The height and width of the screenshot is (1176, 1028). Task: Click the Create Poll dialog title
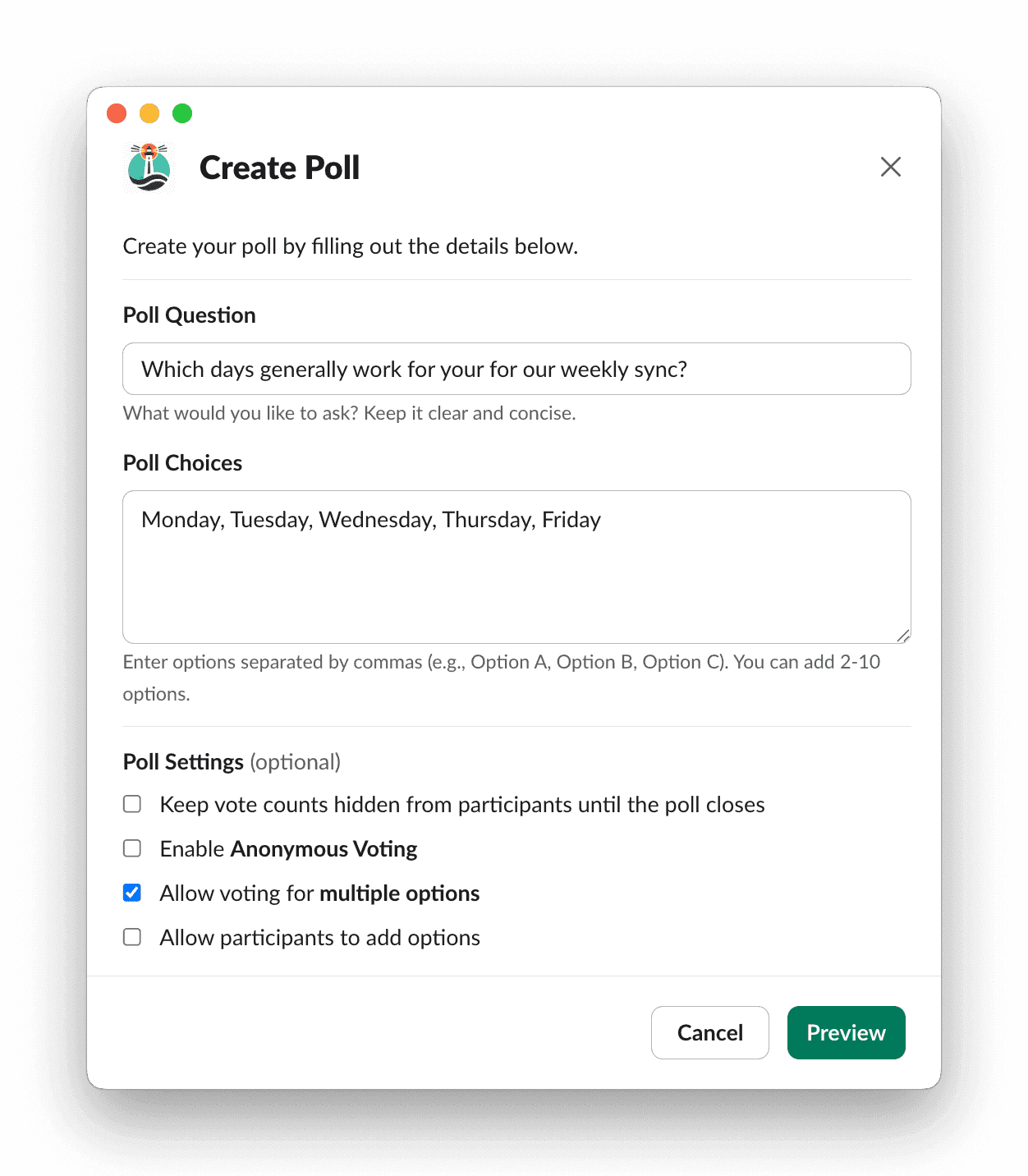coord(279,168)
